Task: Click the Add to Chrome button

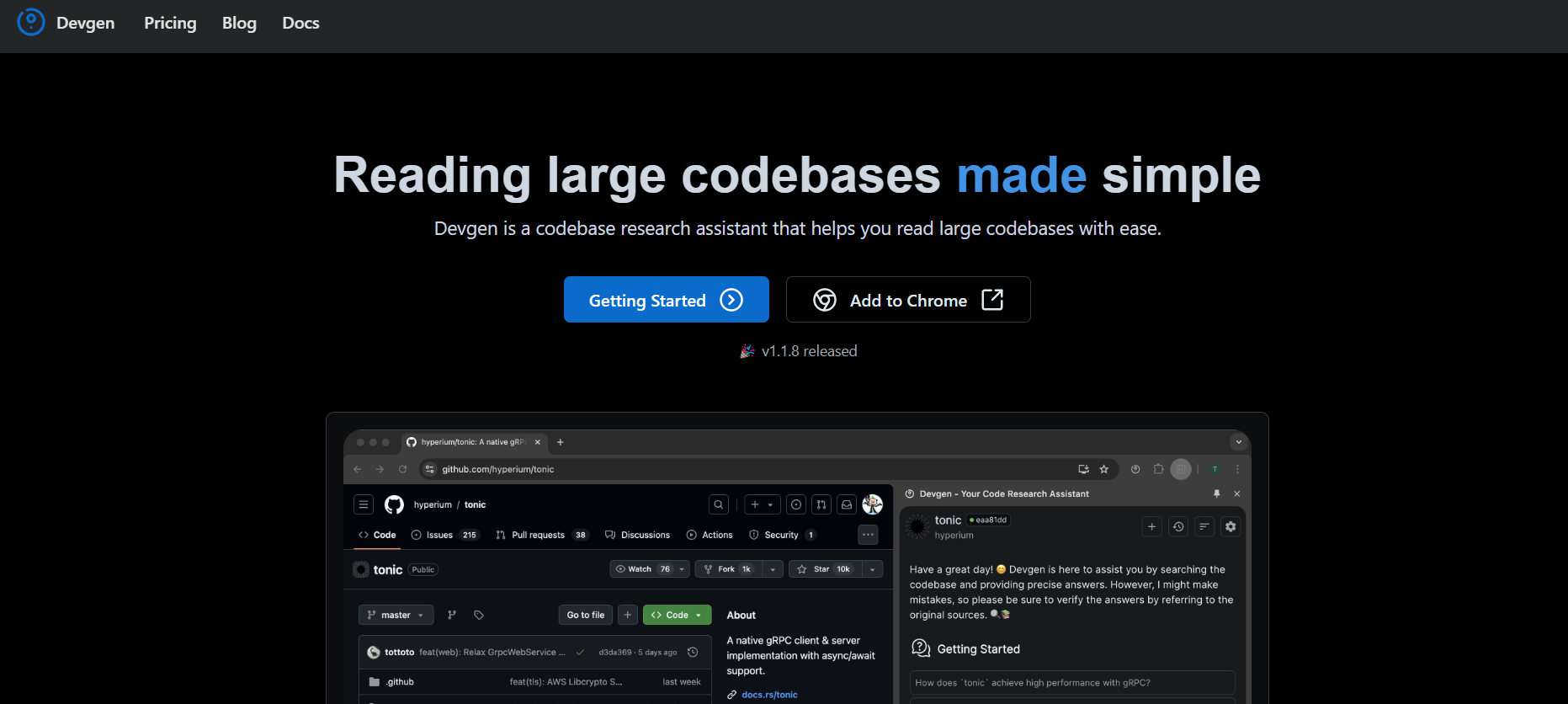Action: [x=908, y=300]
